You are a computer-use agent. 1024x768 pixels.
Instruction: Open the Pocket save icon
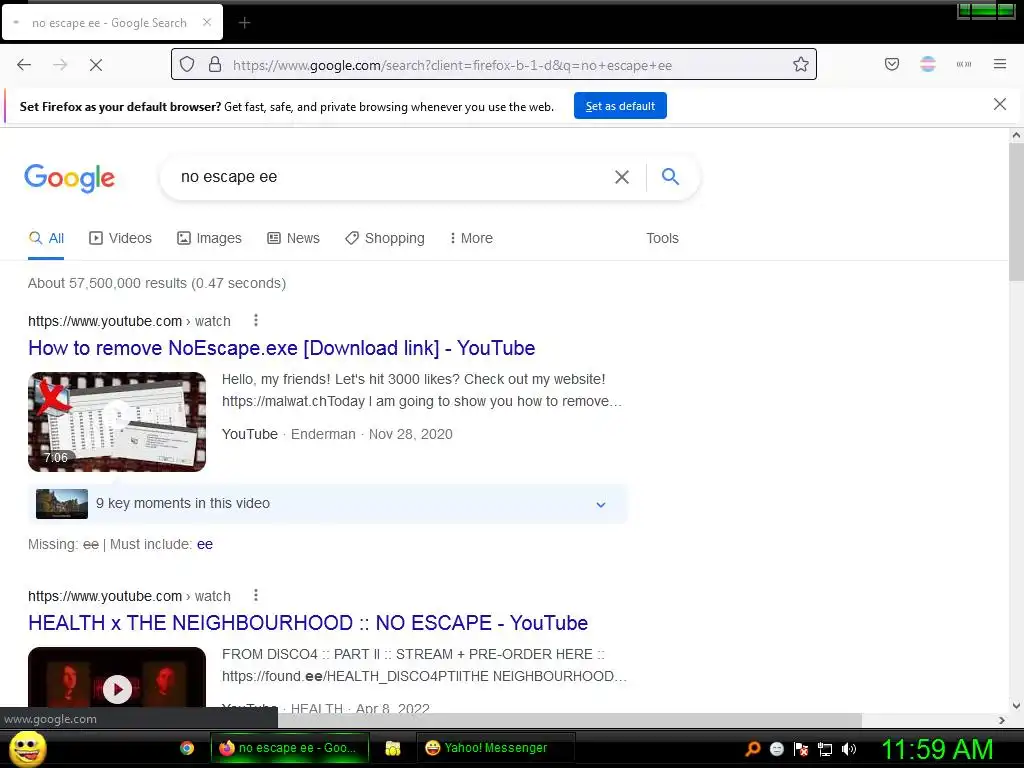[892, 64]
